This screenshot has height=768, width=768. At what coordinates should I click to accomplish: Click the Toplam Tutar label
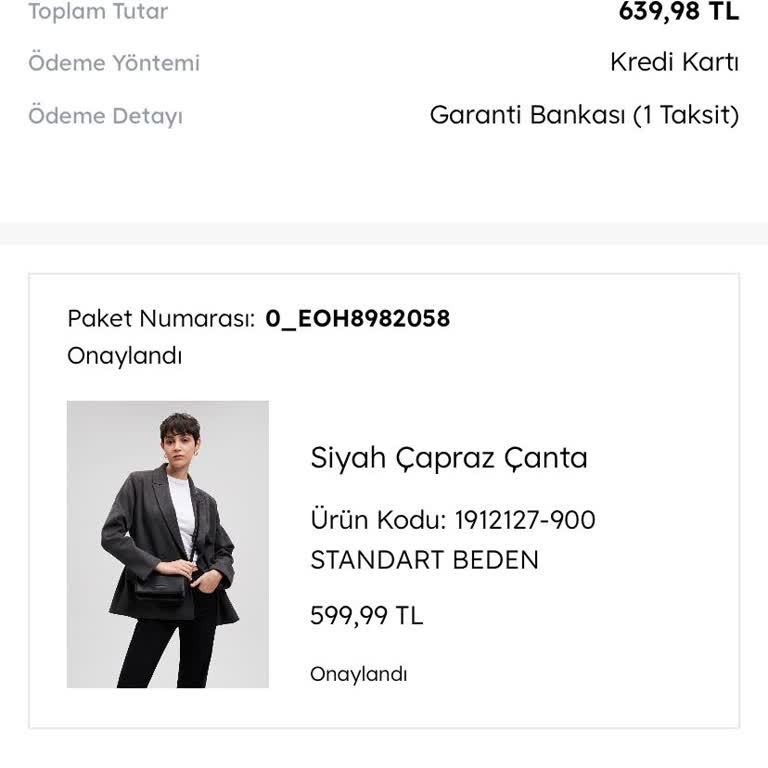(x=98, y=11)
